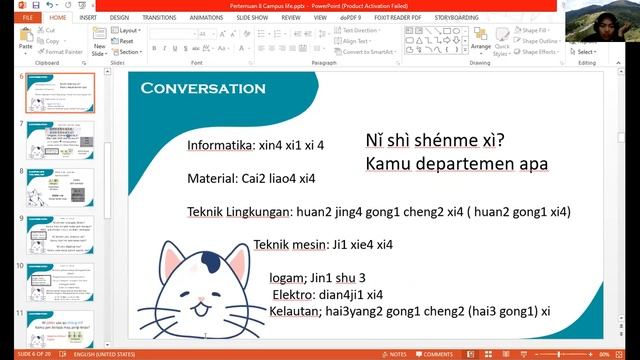Open the FILE tab

(x=28, y=18)
